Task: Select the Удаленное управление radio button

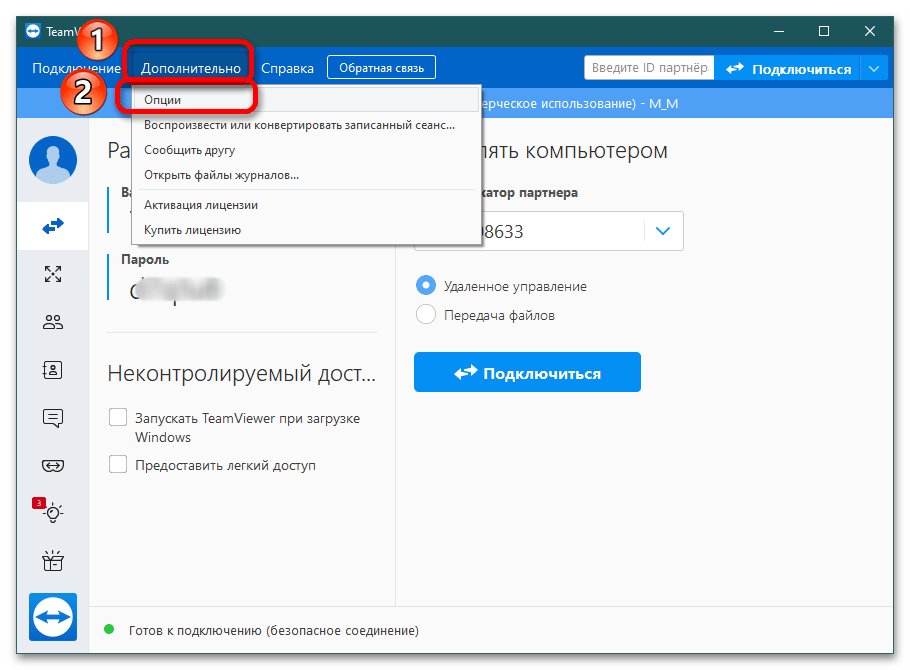Action: click(426, 286)
